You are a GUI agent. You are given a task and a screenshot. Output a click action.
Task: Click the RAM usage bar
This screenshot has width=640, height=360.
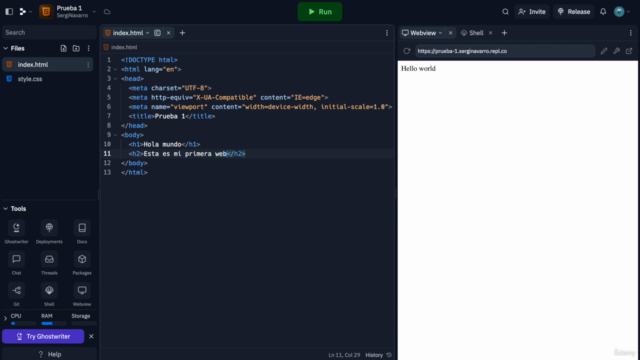[53, 323]
